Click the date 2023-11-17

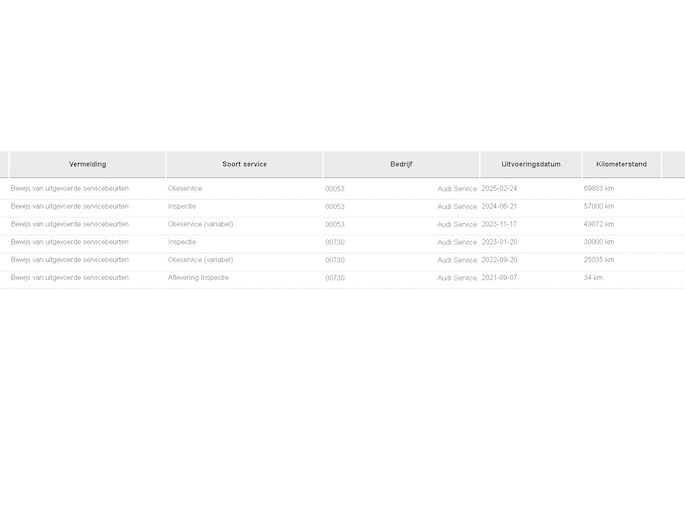pyautogui.click(x=499, y=224)
